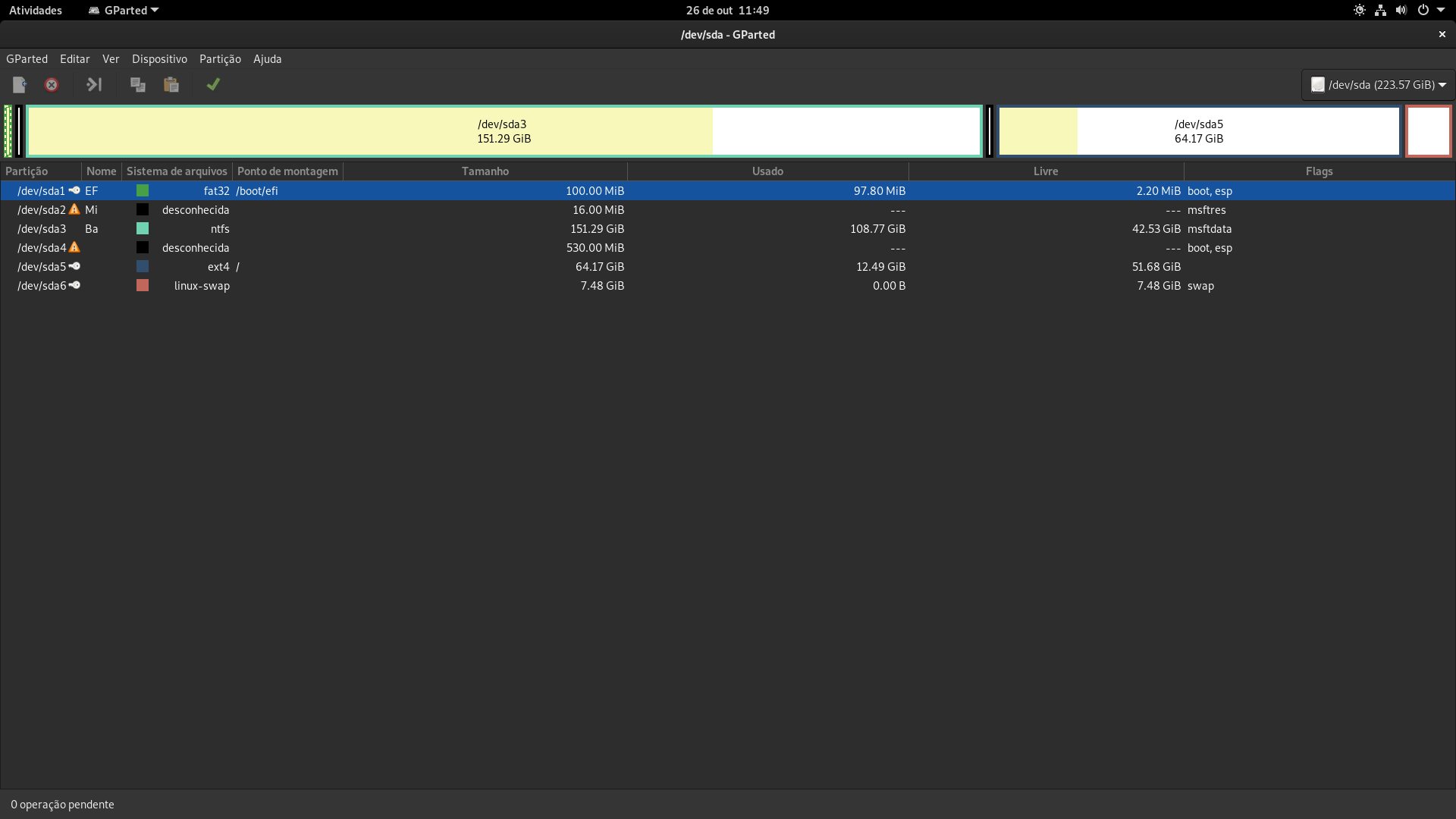
Task: Open the Ajuda menu
Action: pyautogui.click(x=267, y=59)
